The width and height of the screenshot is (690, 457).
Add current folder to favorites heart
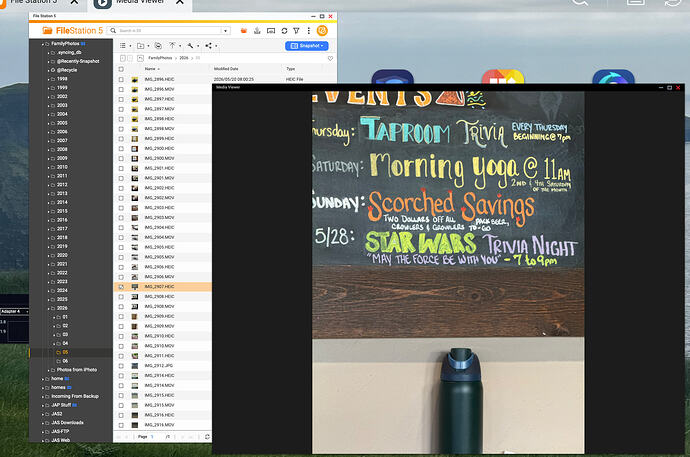click(330, 58)
